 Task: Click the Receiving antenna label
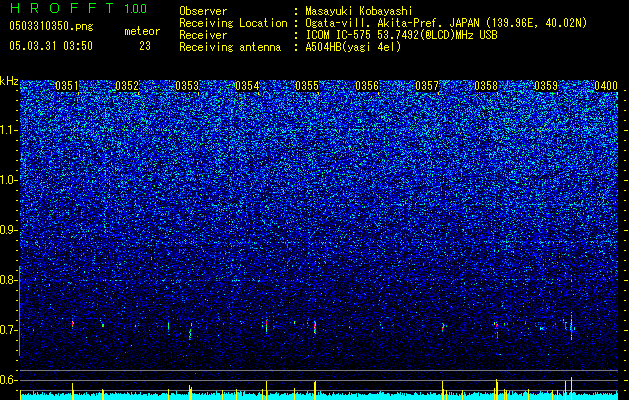(230, 47)
